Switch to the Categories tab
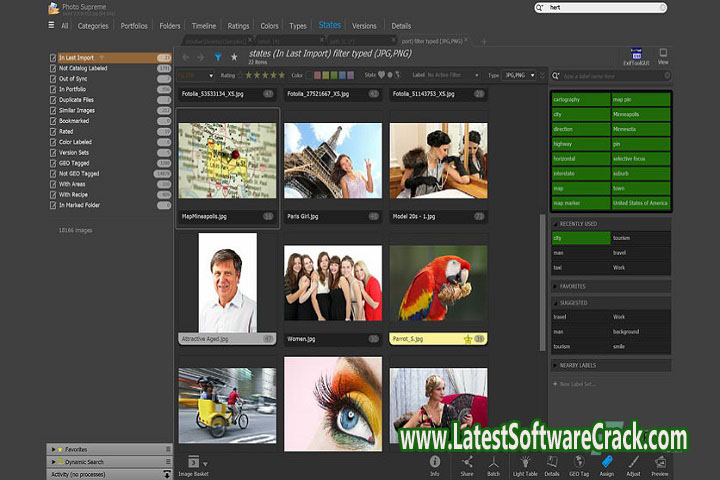720x480 pixels. (93, 26)
